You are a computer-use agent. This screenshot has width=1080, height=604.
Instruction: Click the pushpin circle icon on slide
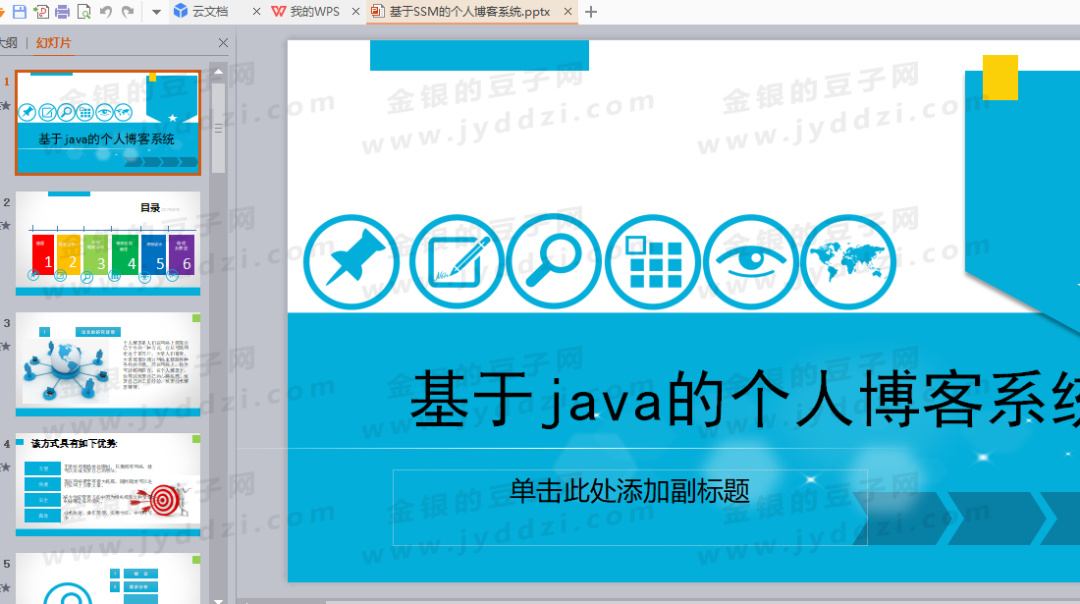point(351,262)
